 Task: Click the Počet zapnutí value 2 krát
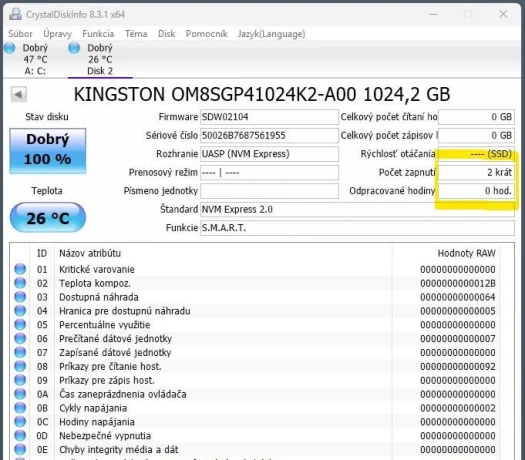(x=476, y=173)
